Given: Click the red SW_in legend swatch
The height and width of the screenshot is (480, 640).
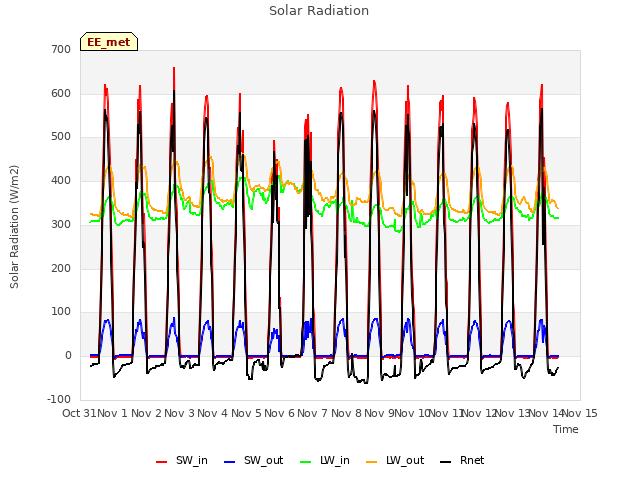Looking at the screenshot, I should tap(162, 462).
